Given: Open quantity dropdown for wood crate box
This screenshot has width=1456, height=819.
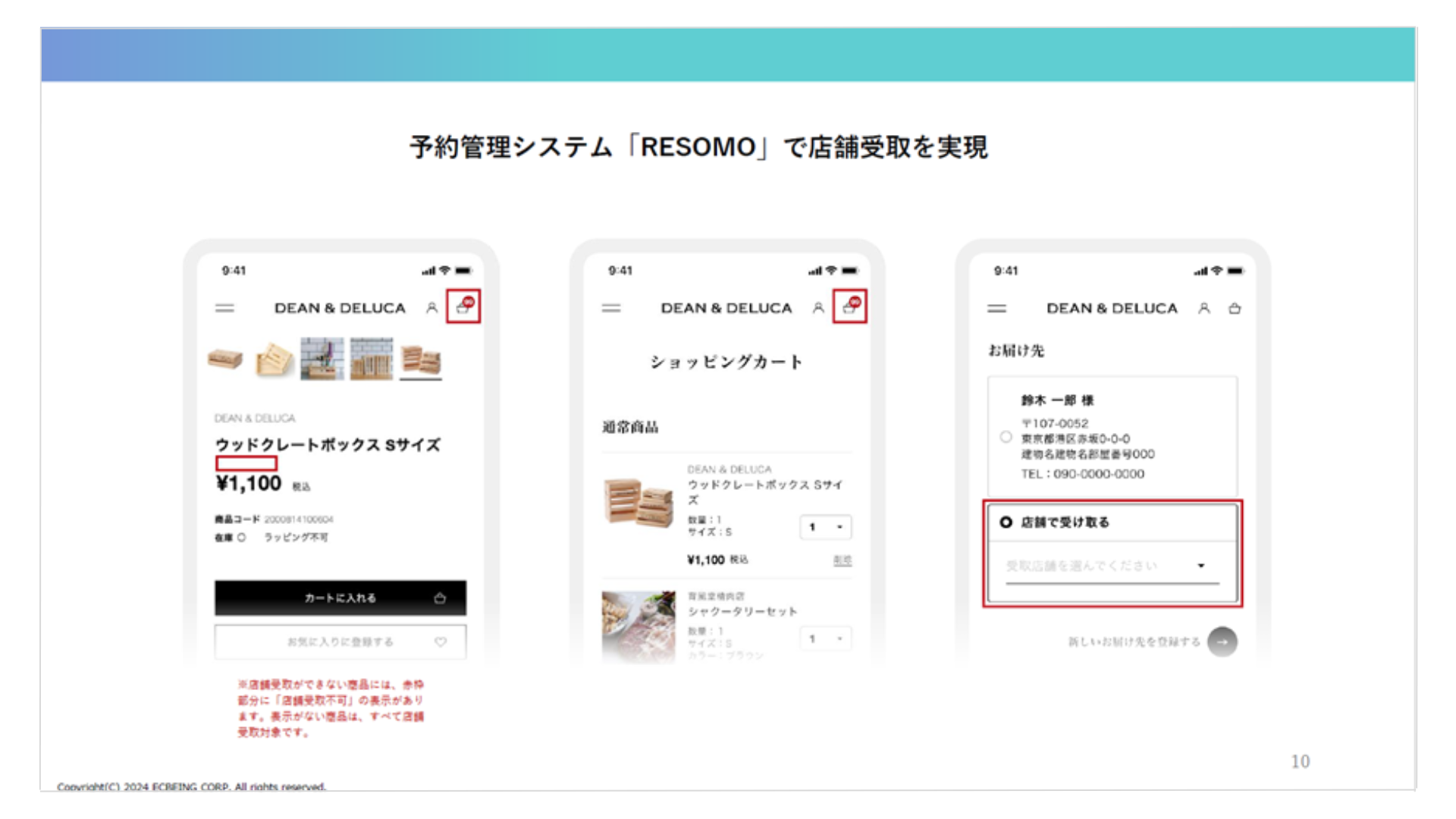Looking at the screenshot, I should [826, 527].
